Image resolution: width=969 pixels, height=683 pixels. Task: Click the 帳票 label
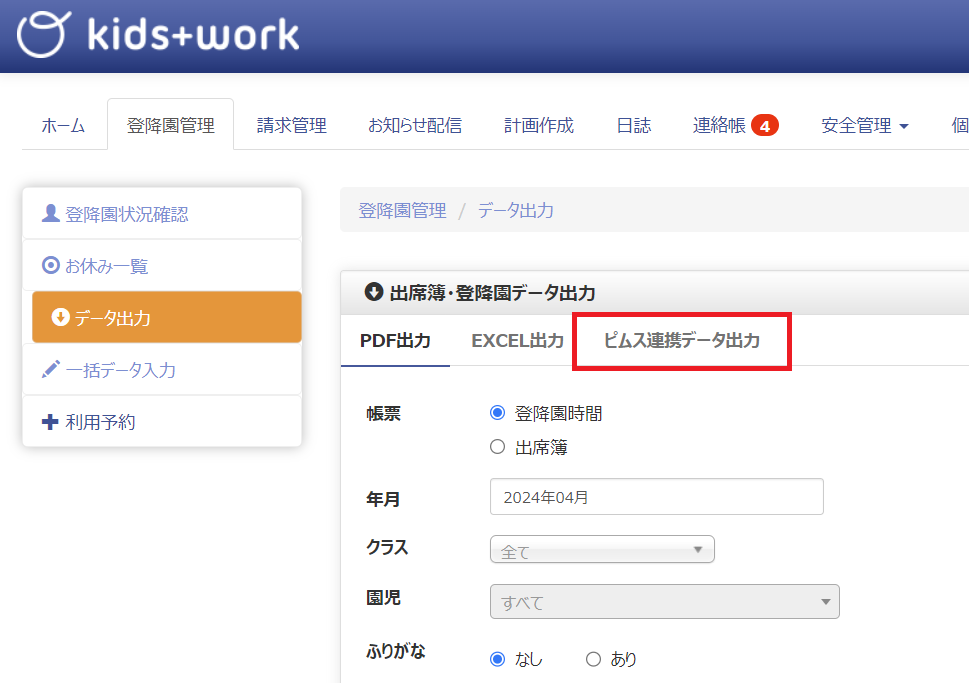click(383, 414)
